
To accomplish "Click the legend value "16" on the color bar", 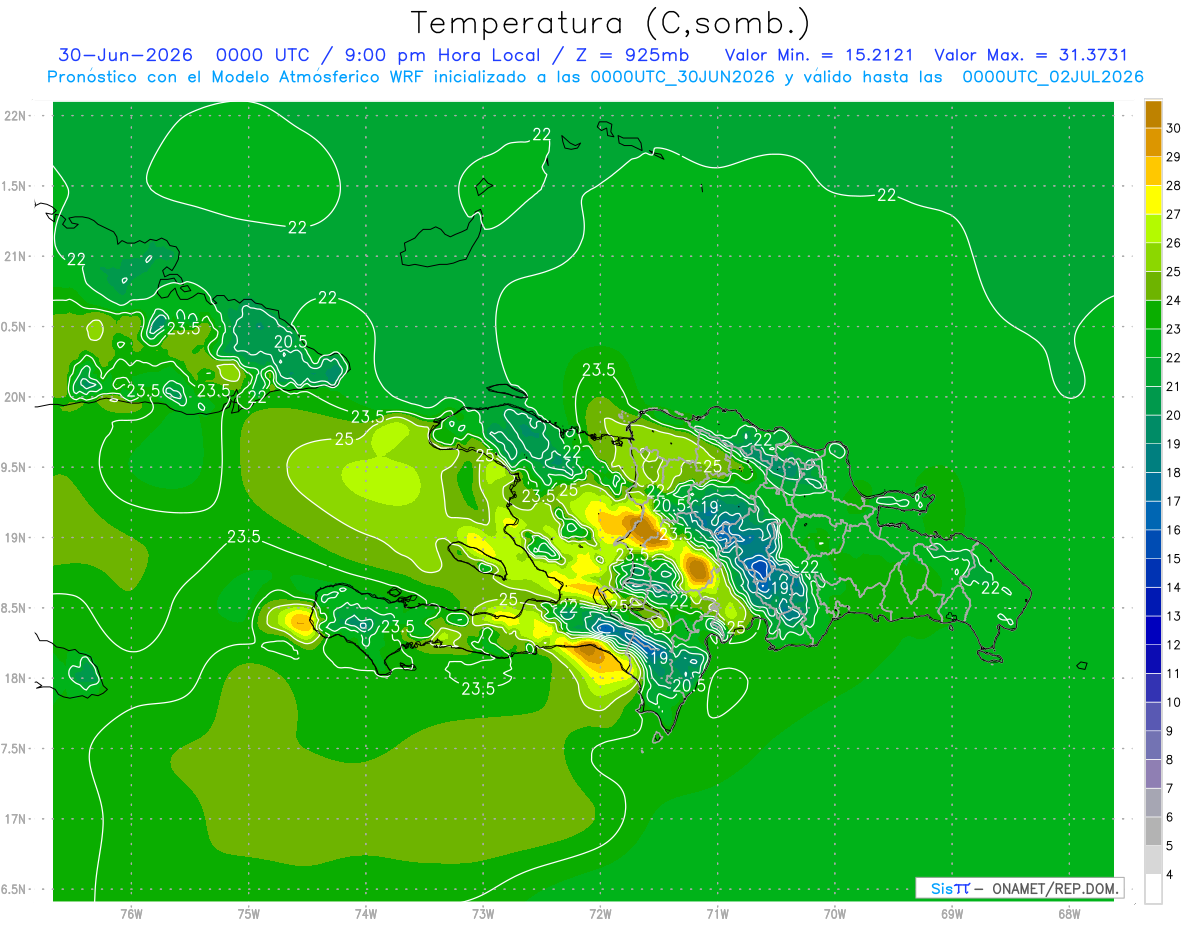I will pyautogui.click(x=1174, y=531).
